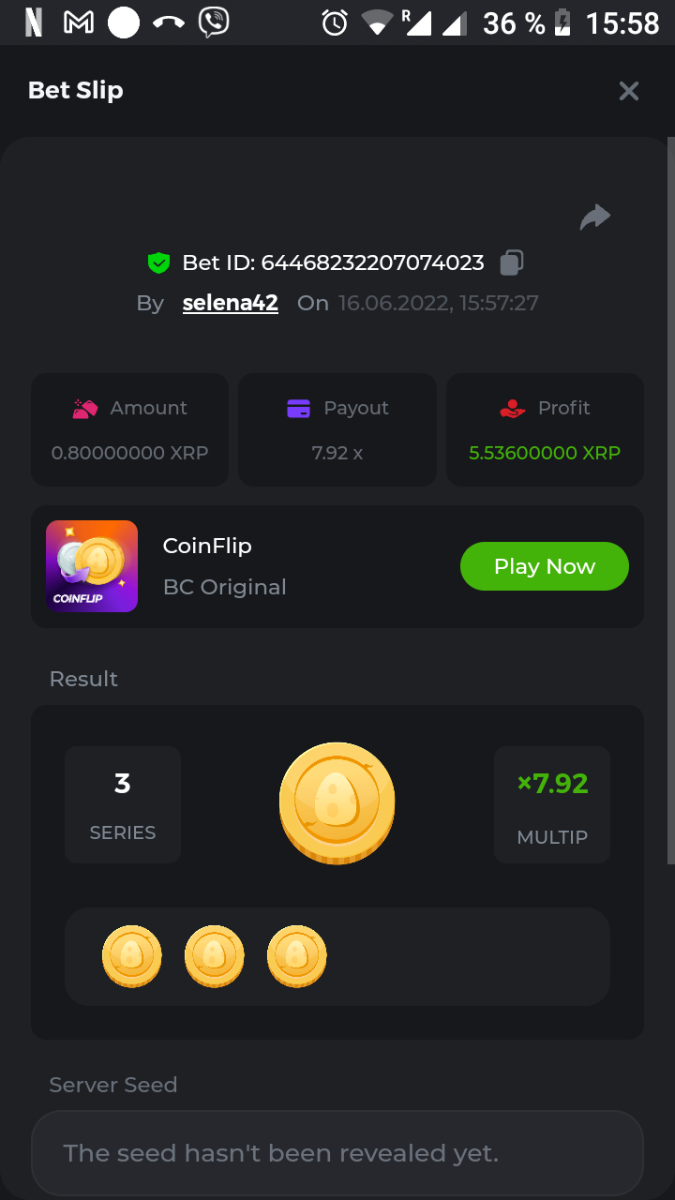Screen dimensions: 675x1200
Task: Tap the share arrow icon
Action: 595,217
